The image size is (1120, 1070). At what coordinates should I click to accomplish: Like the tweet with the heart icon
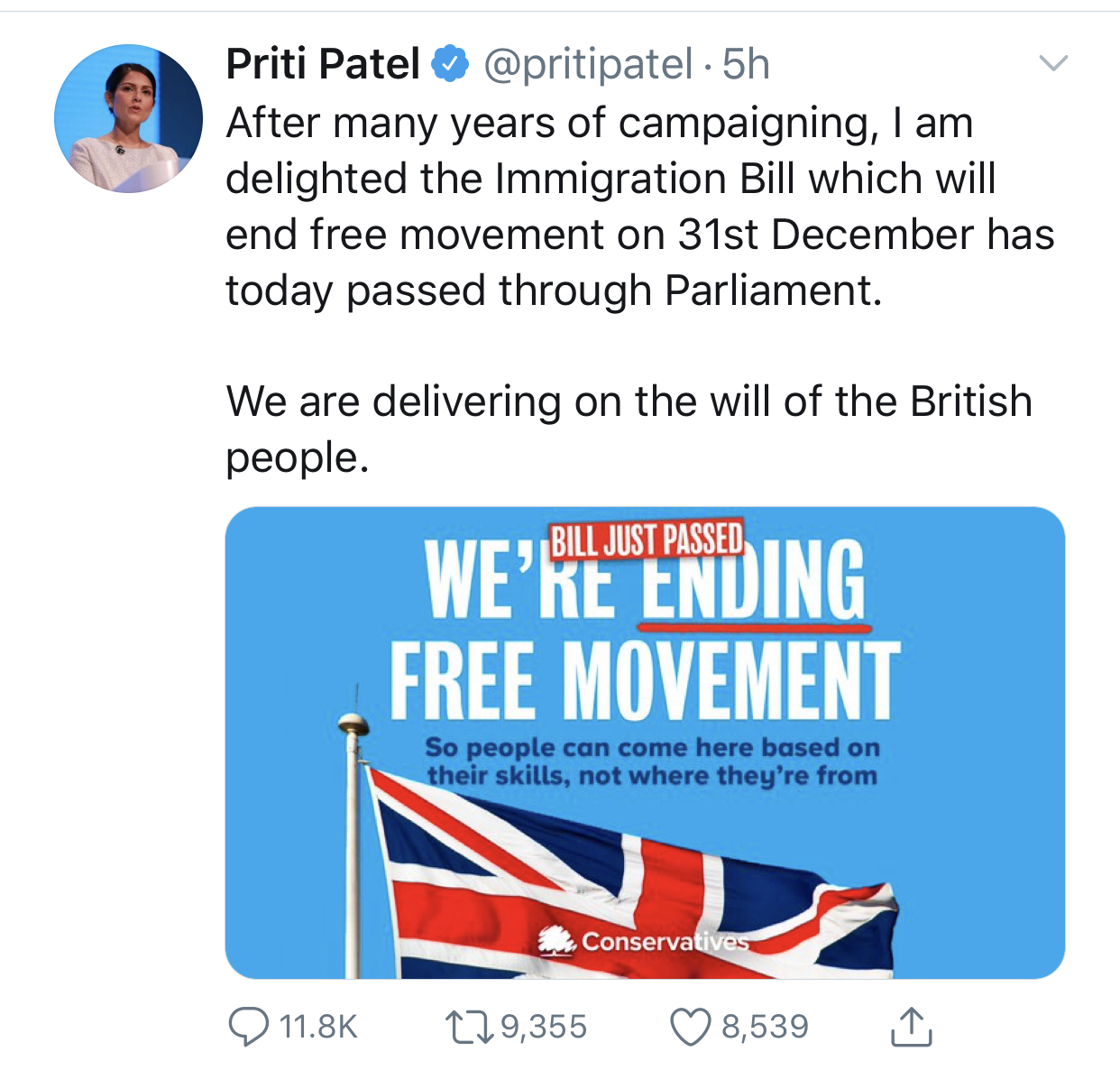[x=691, y=1027]
